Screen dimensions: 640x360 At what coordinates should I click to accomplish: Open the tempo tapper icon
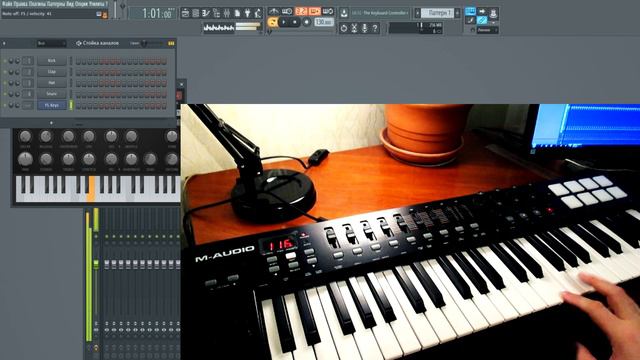point(258,13)
